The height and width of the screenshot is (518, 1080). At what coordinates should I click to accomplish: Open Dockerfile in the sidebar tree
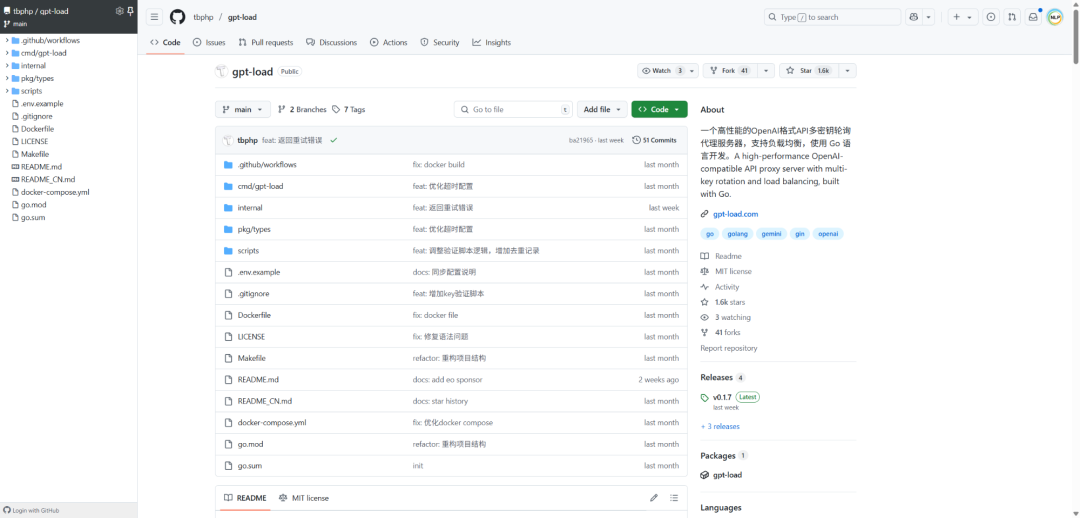pyautogui.click(x=37, y=129)
